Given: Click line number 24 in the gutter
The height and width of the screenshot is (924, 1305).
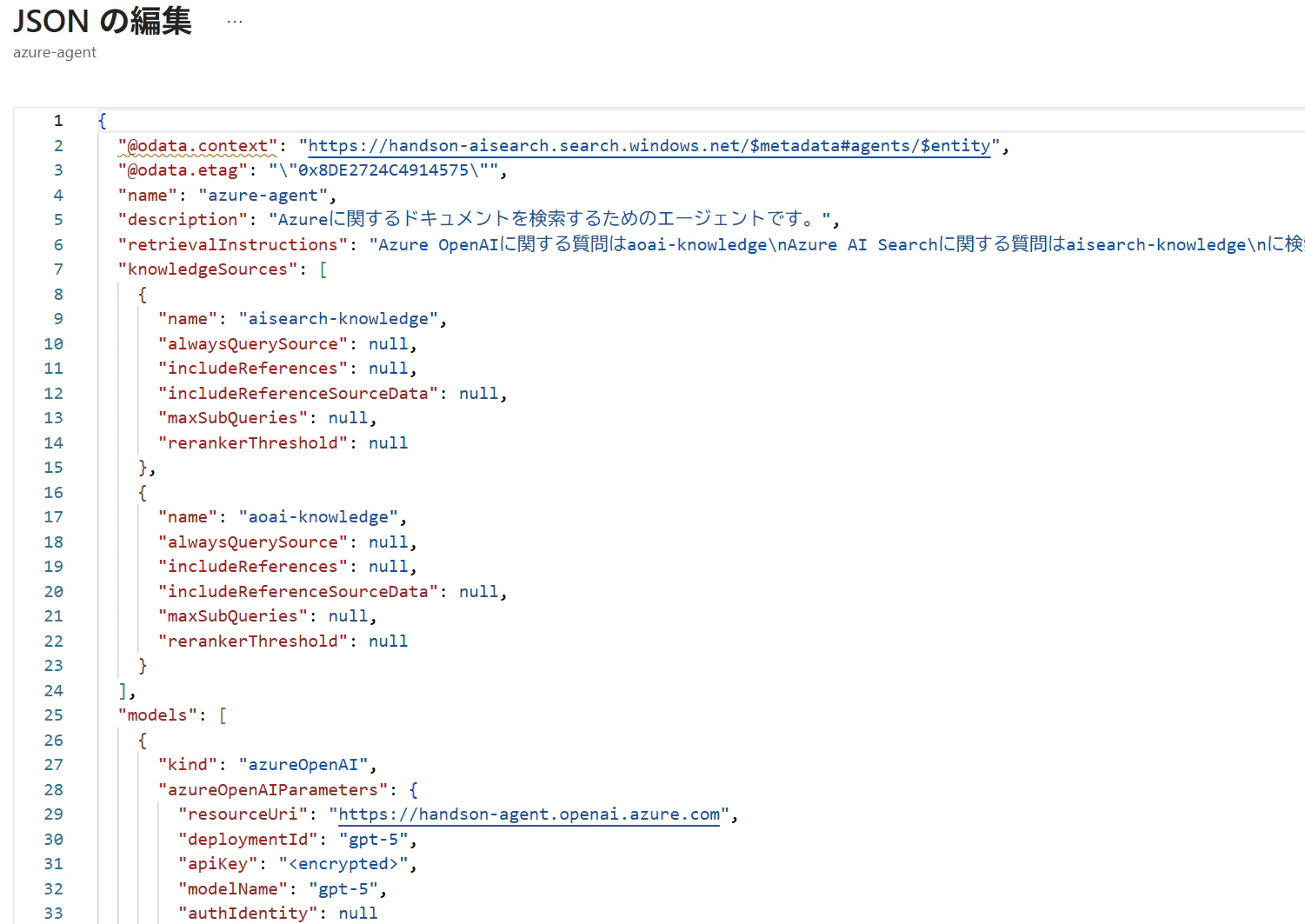Looking at the screenshot, I should [54, 691].
